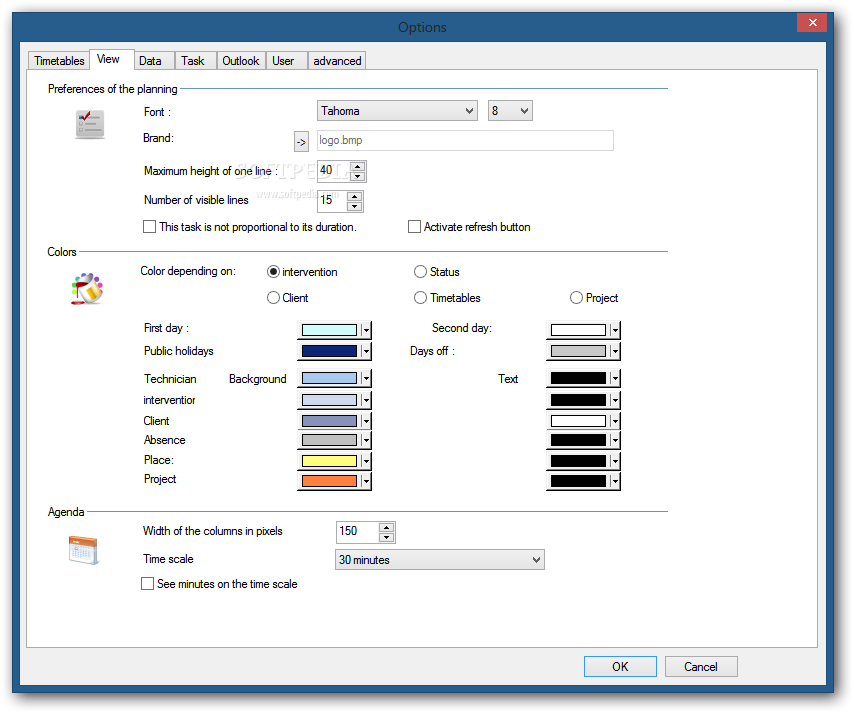Viewport: 854px width, 713px height.
Task: Click the planning preferences checklist icon
Action: tap(89, 125)
